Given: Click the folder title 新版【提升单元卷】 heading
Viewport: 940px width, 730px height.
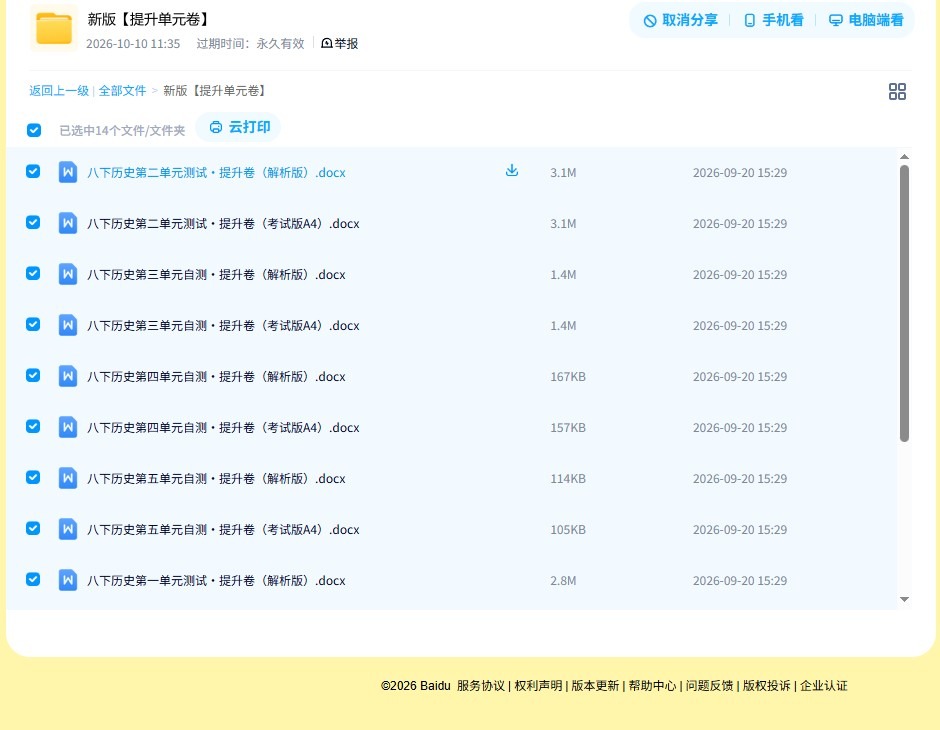Looking at the screenshot, I should 150,19.
